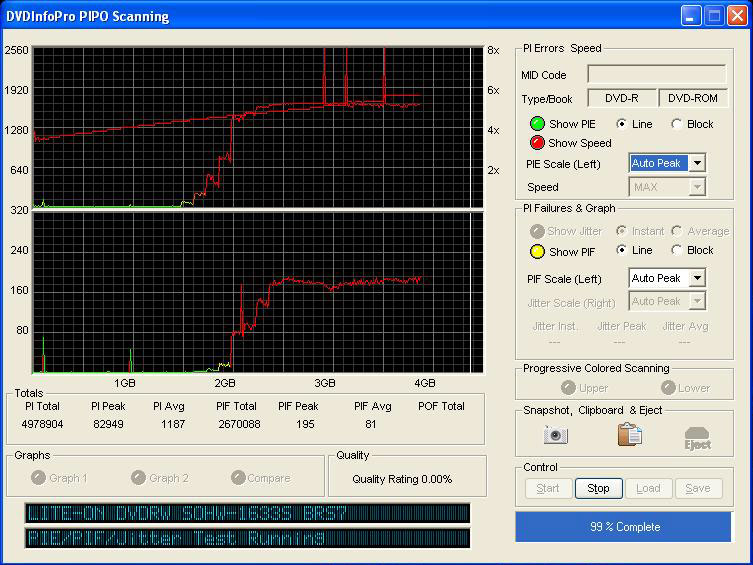Close the DVDInfoPro PIPO Scanning window
The width and height of the screenshot is (753, 565).
737,16
